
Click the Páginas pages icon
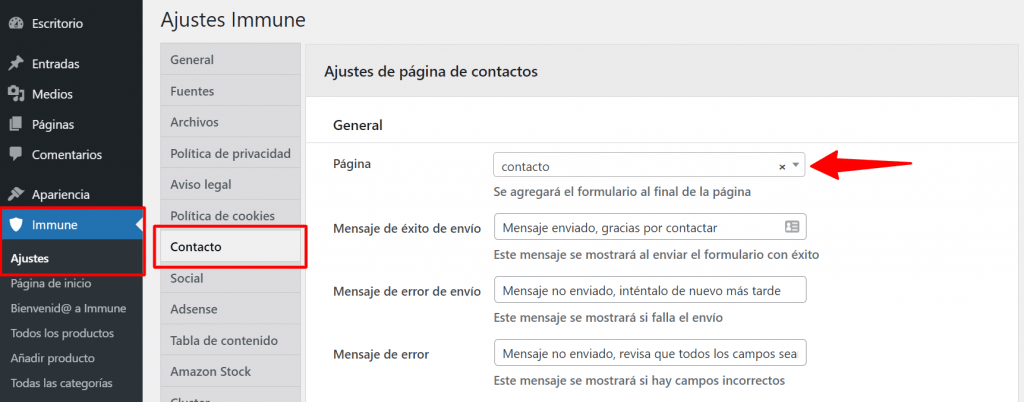point(16,125)
